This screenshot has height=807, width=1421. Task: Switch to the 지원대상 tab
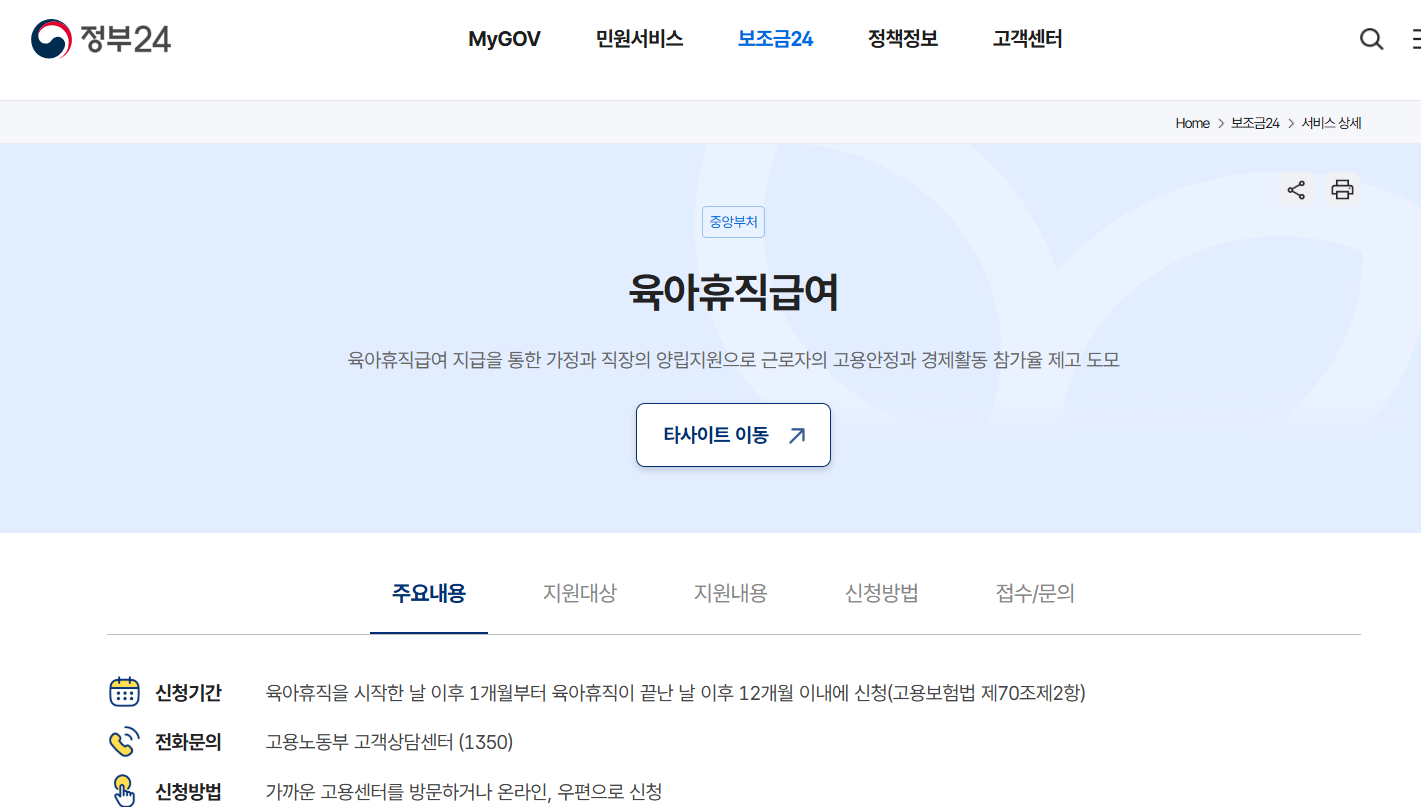pos(580,593)
